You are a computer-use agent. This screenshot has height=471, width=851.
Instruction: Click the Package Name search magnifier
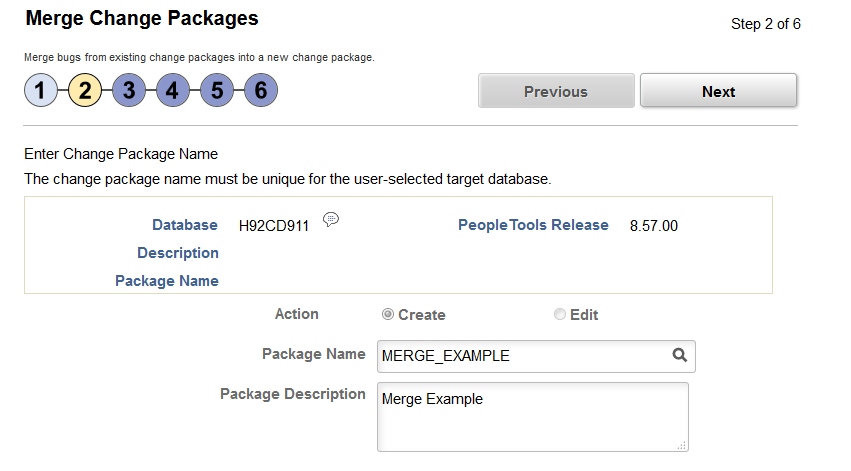click(x=679, y=355)
